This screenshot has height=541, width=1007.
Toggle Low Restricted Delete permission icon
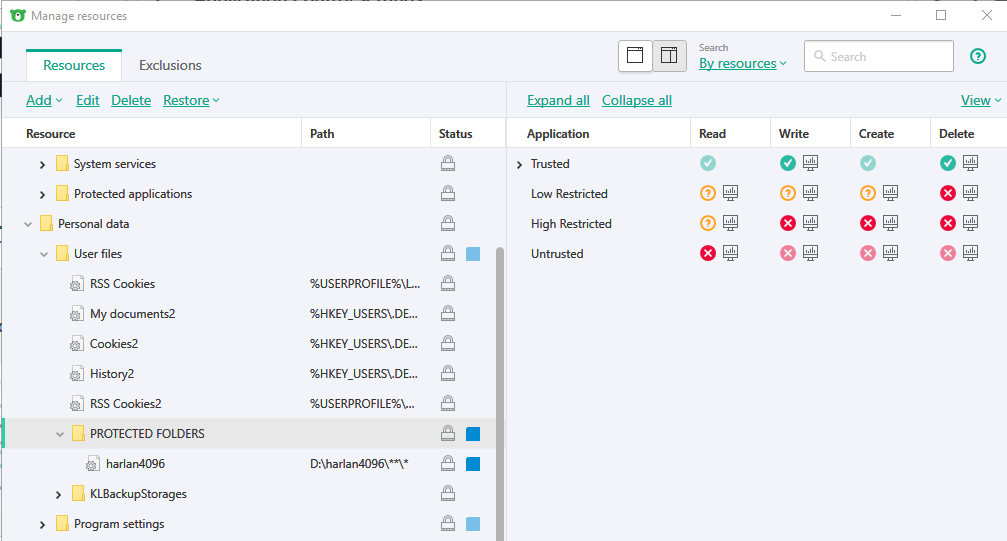pyautogui.click(x=948, y=194)
